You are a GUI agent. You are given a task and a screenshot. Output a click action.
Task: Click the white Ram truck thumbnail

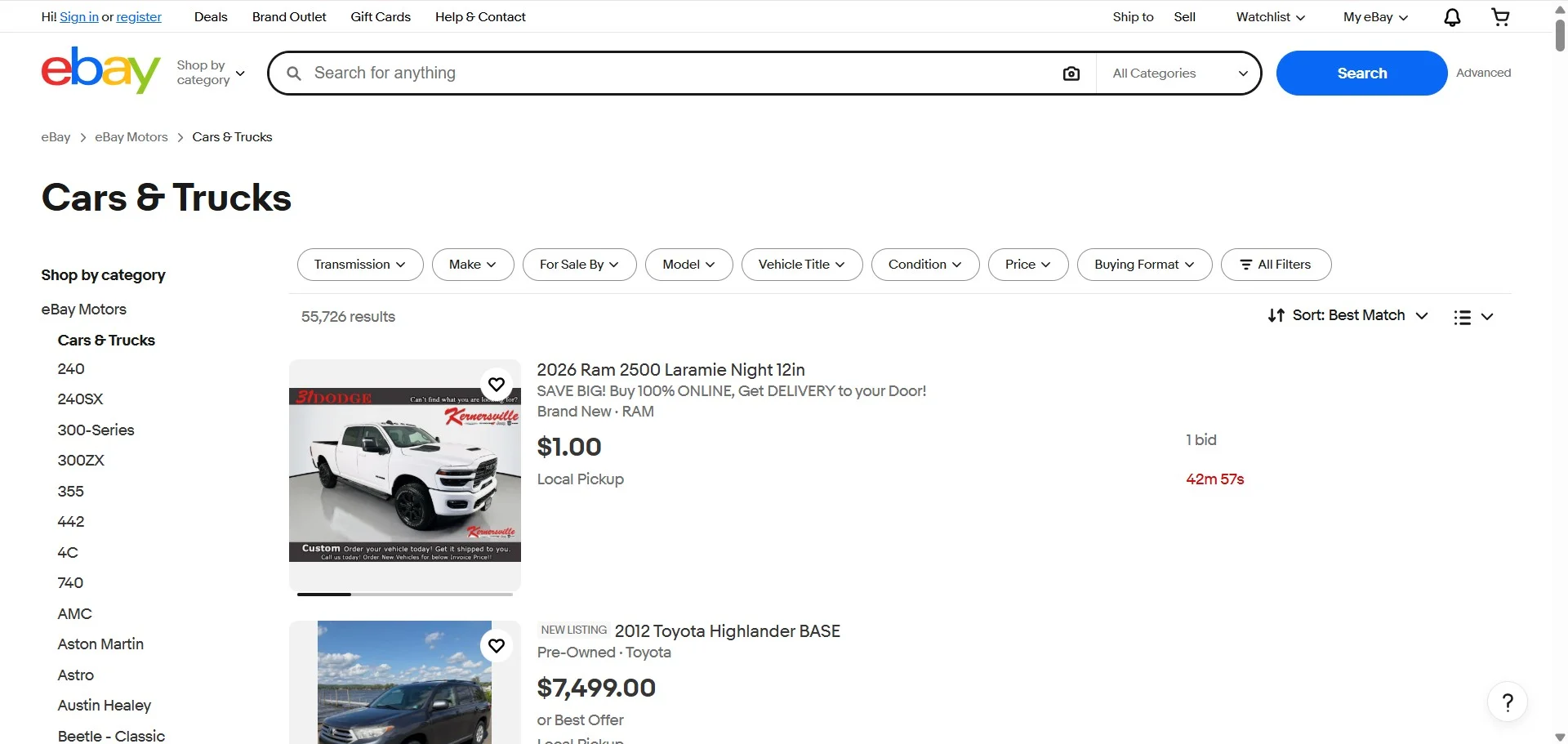pyautogui.click(x=405, y=475)
